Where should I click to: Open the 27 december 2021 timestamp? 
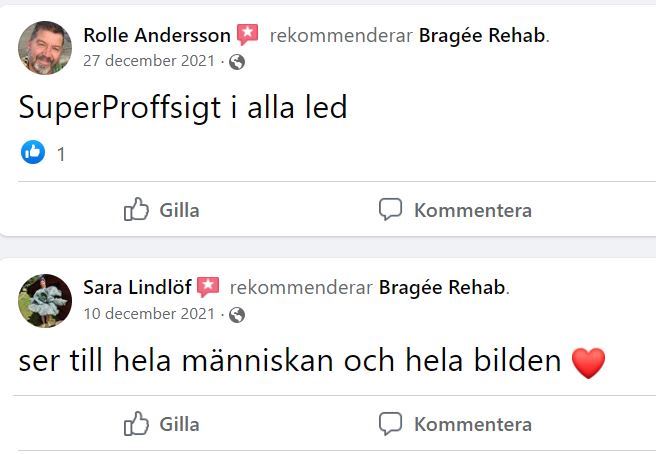click(x=149, y=61)
